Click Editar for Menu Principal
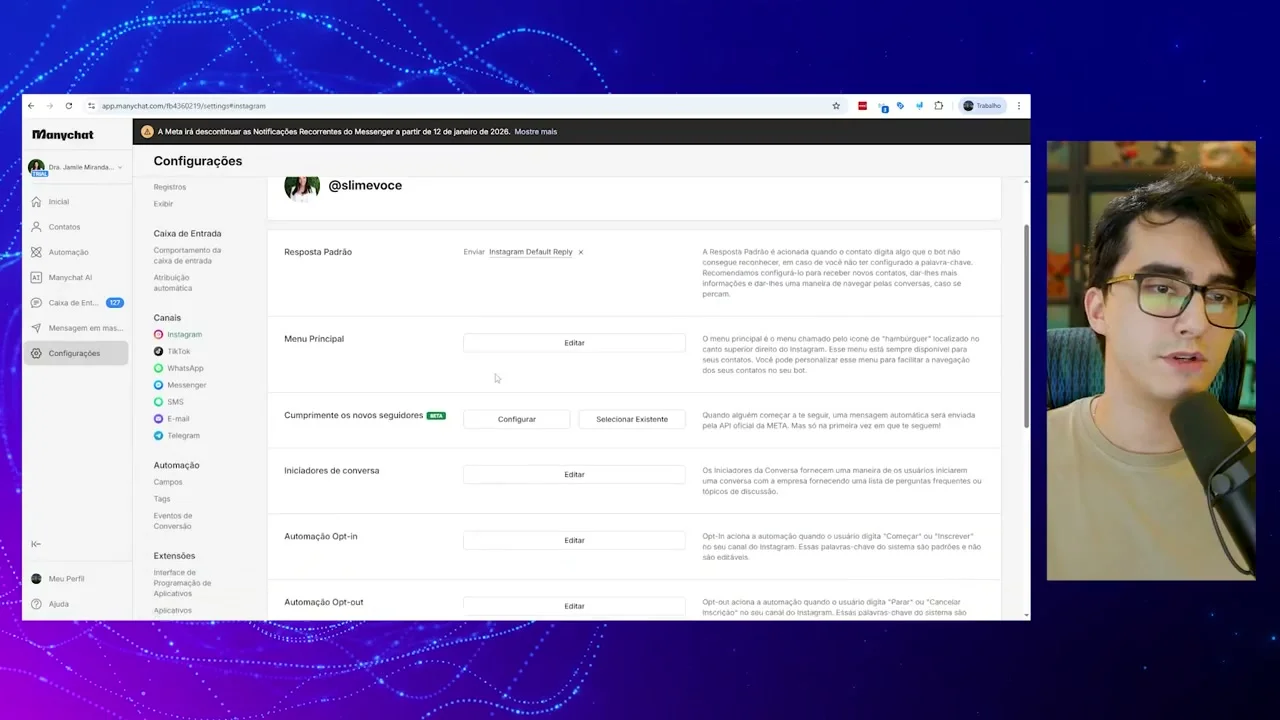Image resolution: width=1280 pixels, height=720 pixels. 574,343
